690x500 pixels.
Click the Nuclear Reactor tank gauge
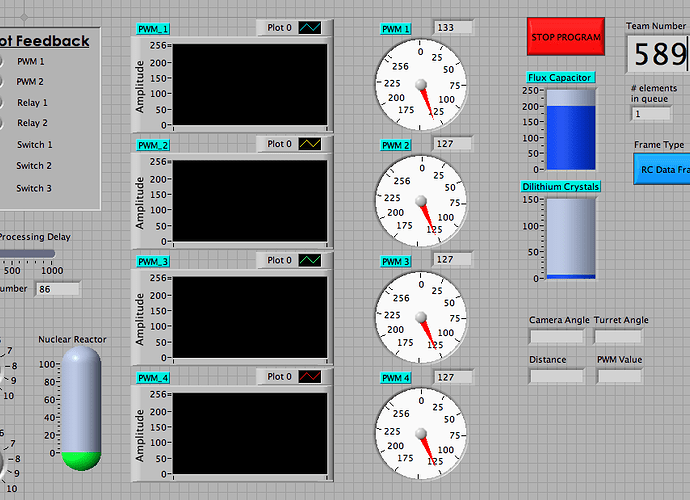pyautogui.click(x=81, y=408)
